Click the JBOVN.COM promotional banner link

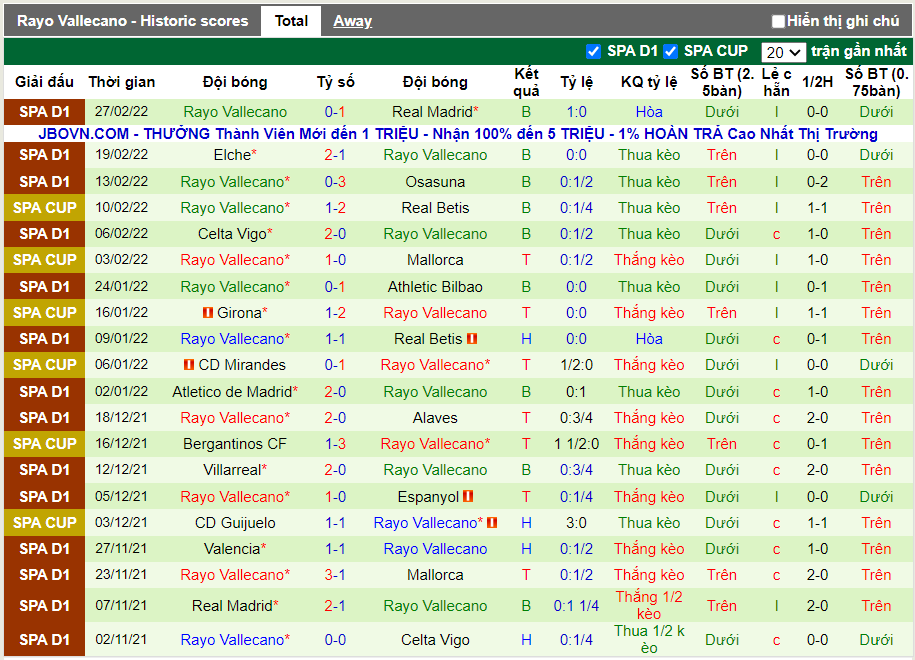coord(458,134)
